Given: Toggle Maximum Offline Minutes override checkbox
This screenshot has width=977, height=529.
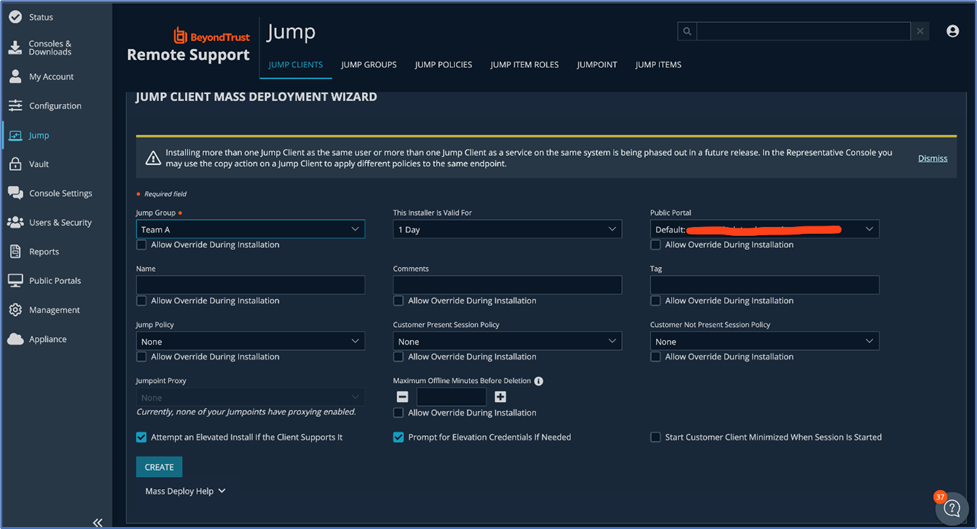Looking at the screenshot, I should point(398,413).
